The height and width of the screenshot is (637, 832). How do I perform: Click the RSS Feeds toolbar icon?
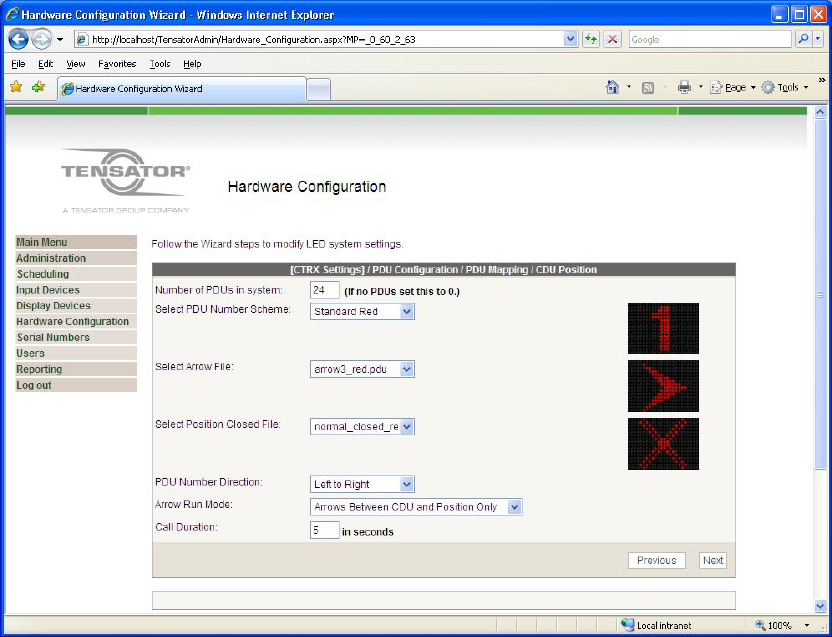pos(647,88)
